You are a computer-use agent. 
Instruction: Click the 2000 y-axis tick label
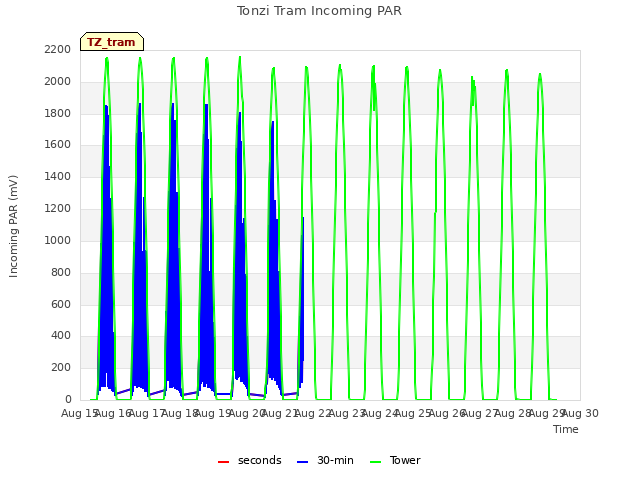(58, 82)
